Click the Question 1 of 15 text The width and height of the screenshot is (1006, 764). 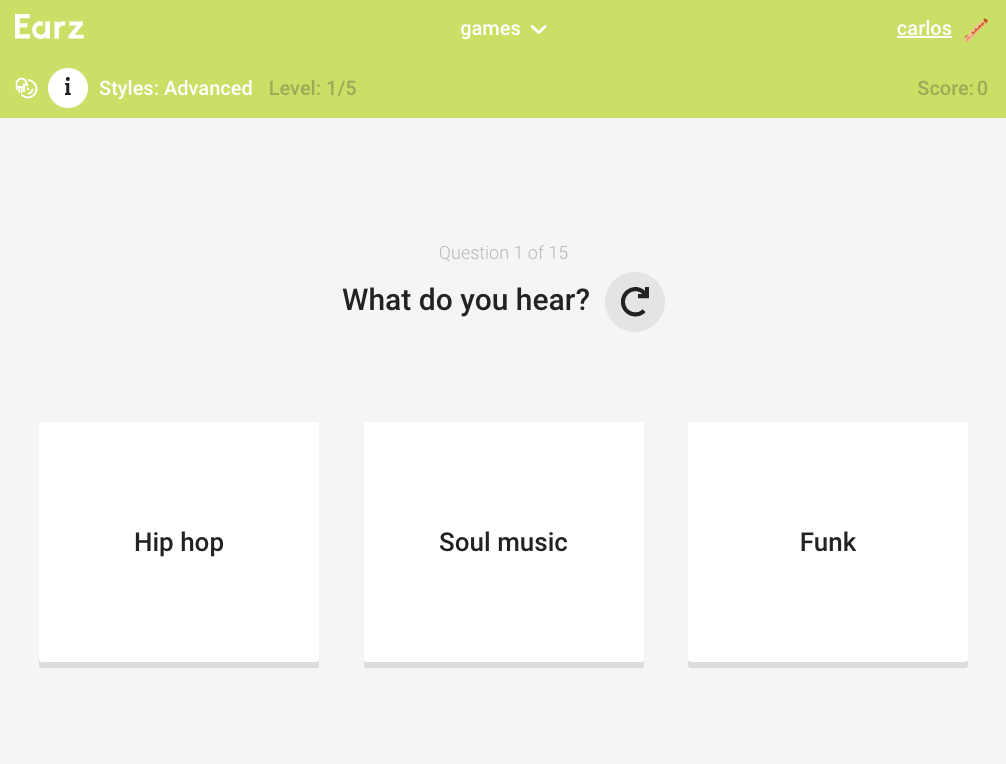[503, 253]
